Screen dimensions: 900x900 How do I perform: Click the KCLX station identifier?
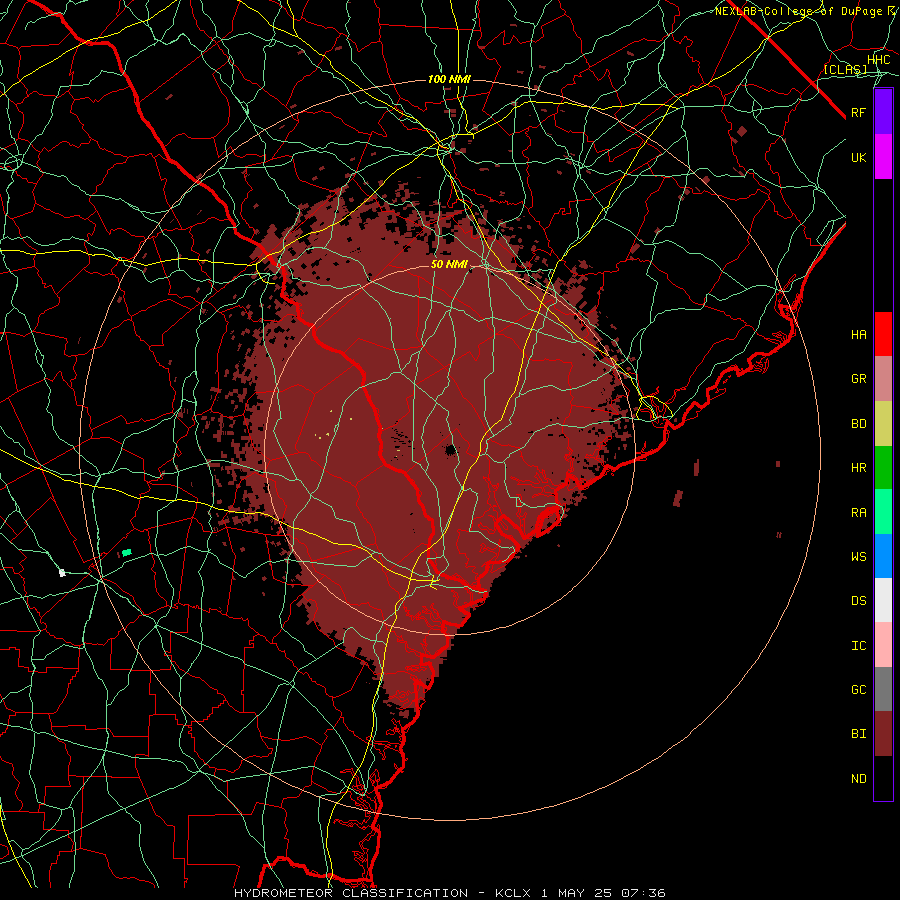[513, 893]
